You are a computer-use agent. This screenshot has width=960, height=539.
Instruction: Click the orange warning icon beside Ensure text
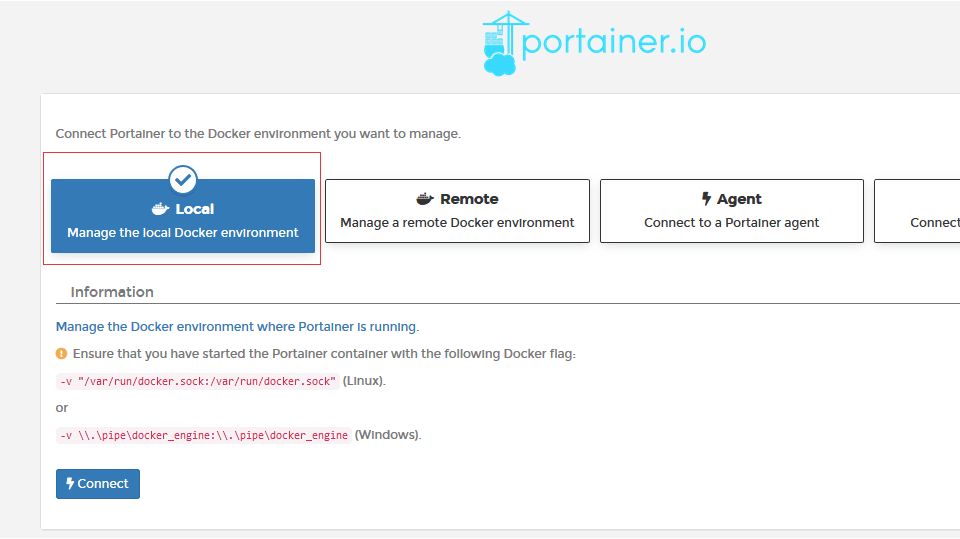[62, 354]
